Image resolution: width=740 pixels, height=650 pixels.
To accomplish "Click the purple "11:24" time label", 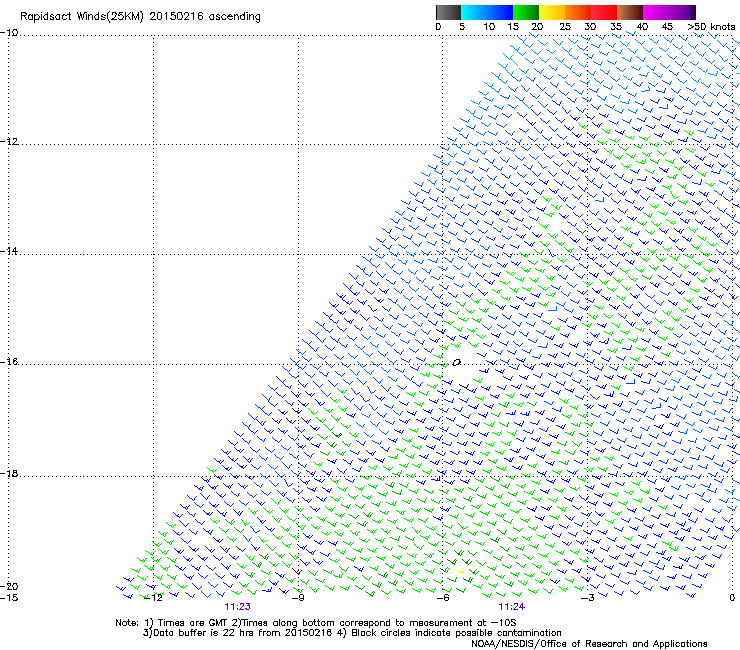I will coord(512,607).
